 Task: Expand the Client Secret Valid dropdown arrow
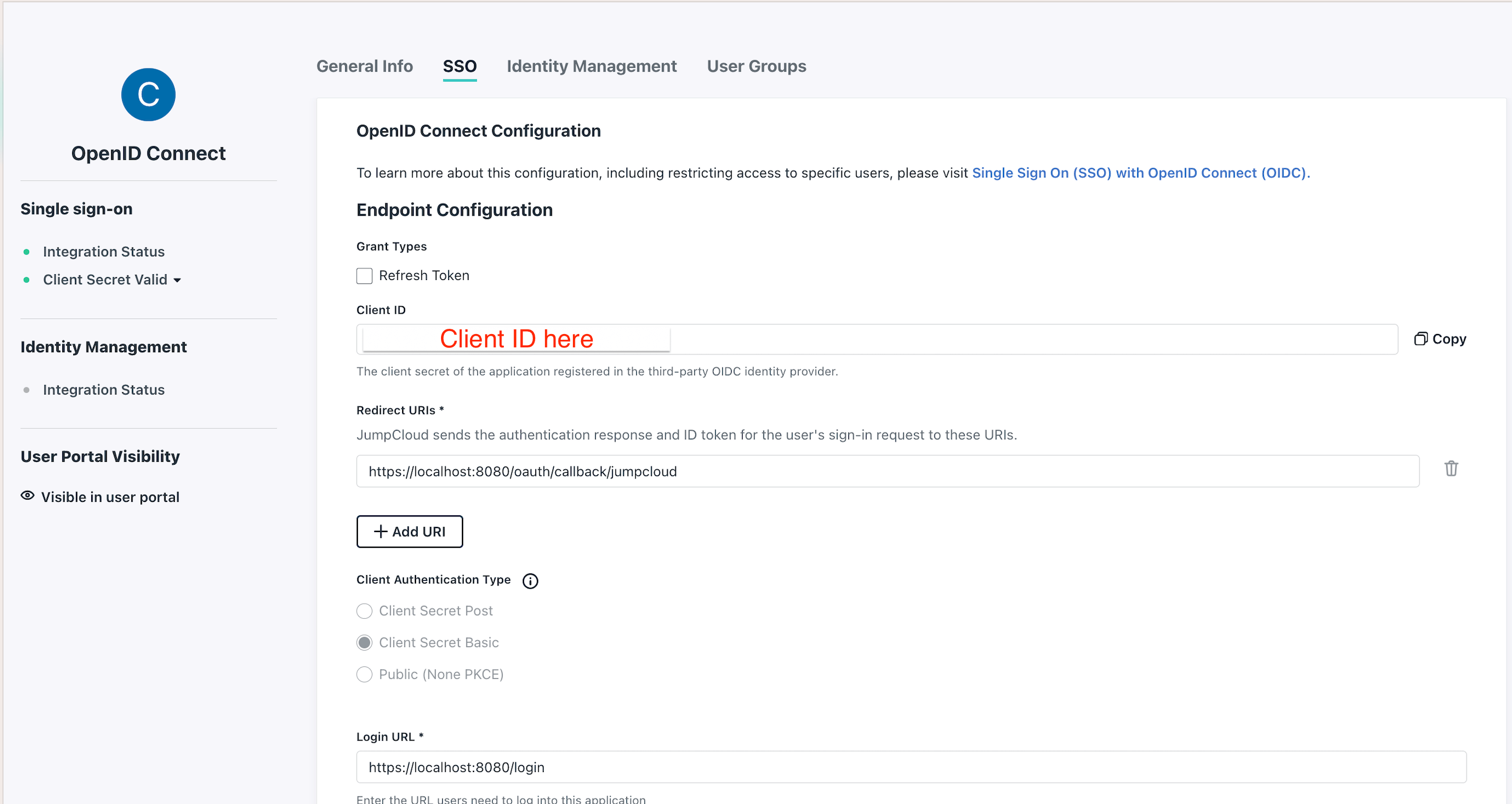(177, 281)
